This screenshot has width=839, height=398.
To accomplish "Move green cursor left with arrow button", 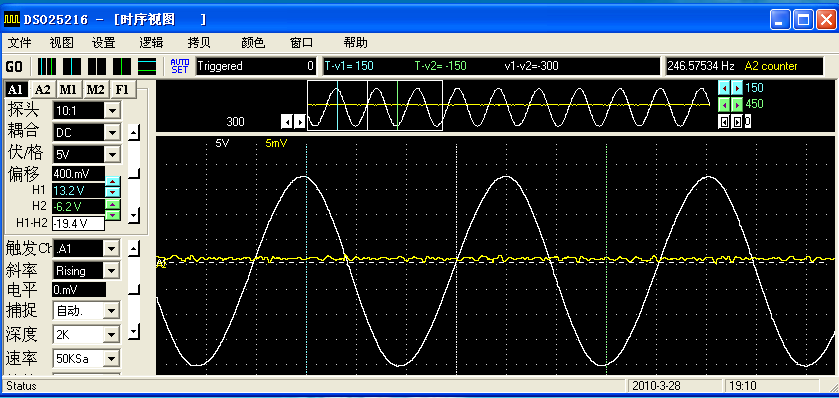I will click(723, 104).
